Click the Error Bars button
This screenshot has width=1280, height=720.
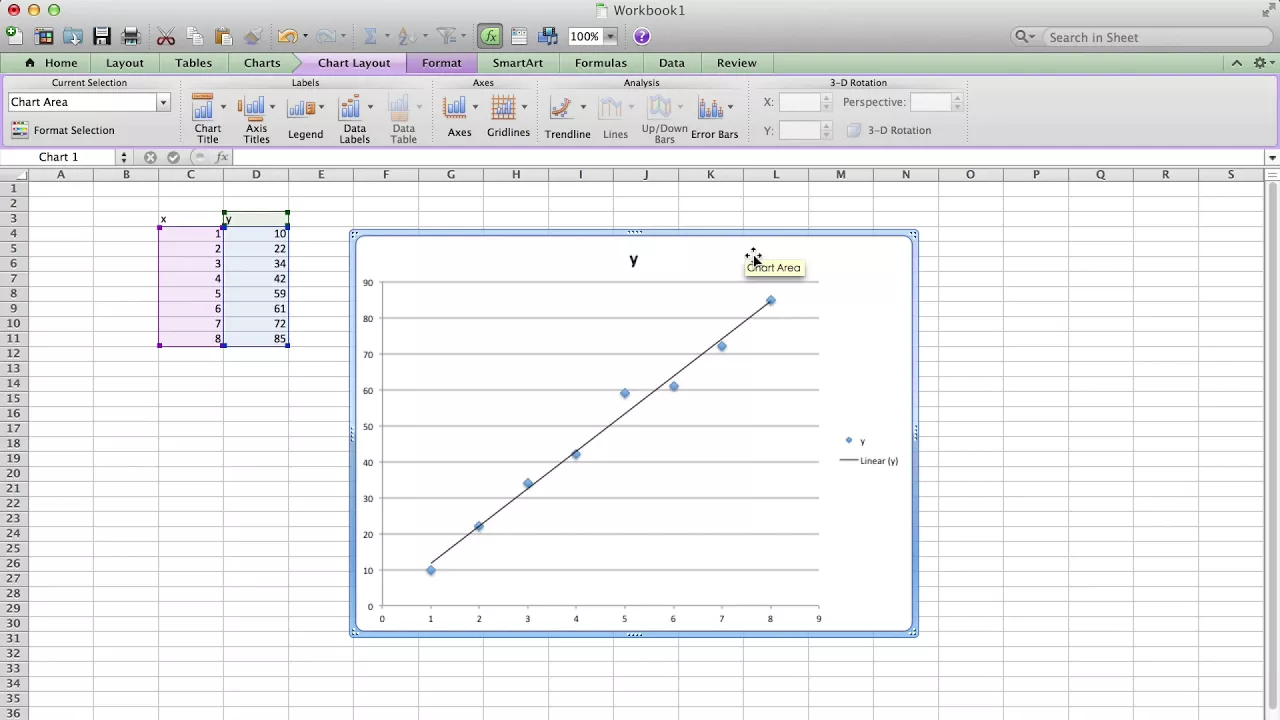(x=714, y=118)
